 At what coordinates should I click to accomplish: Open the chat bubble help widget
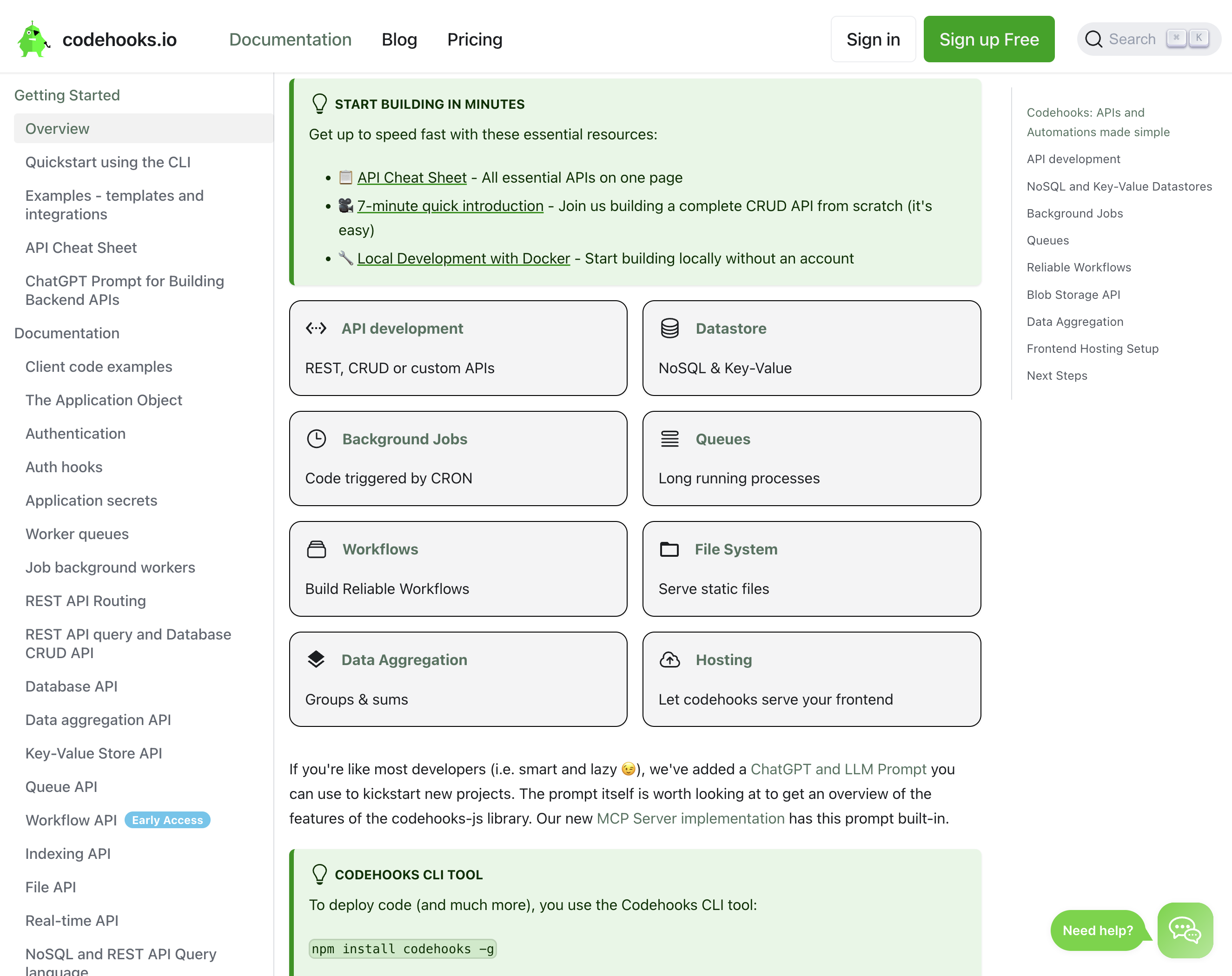1185,930
